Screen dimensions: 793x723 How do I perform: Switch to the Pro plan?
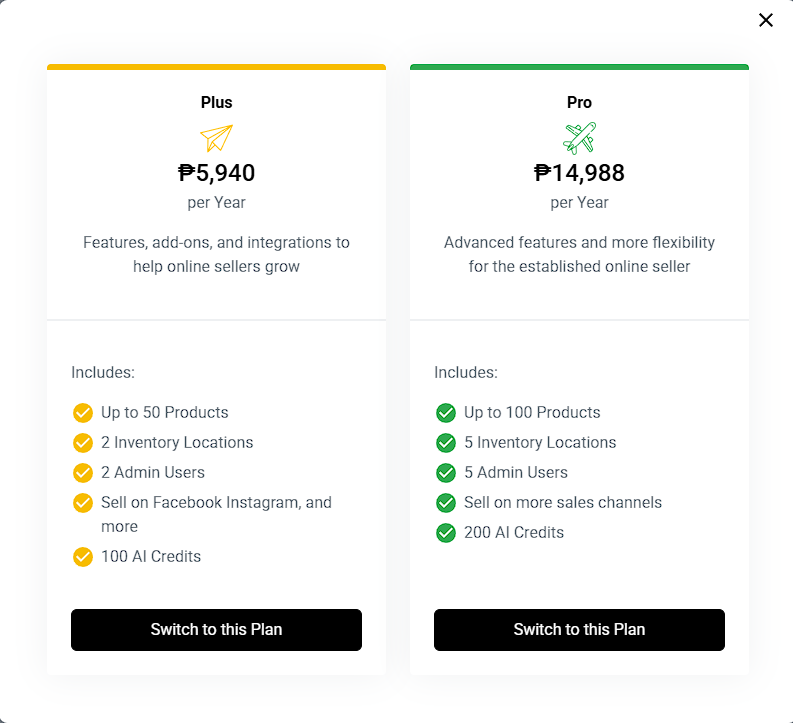point(579,630)
